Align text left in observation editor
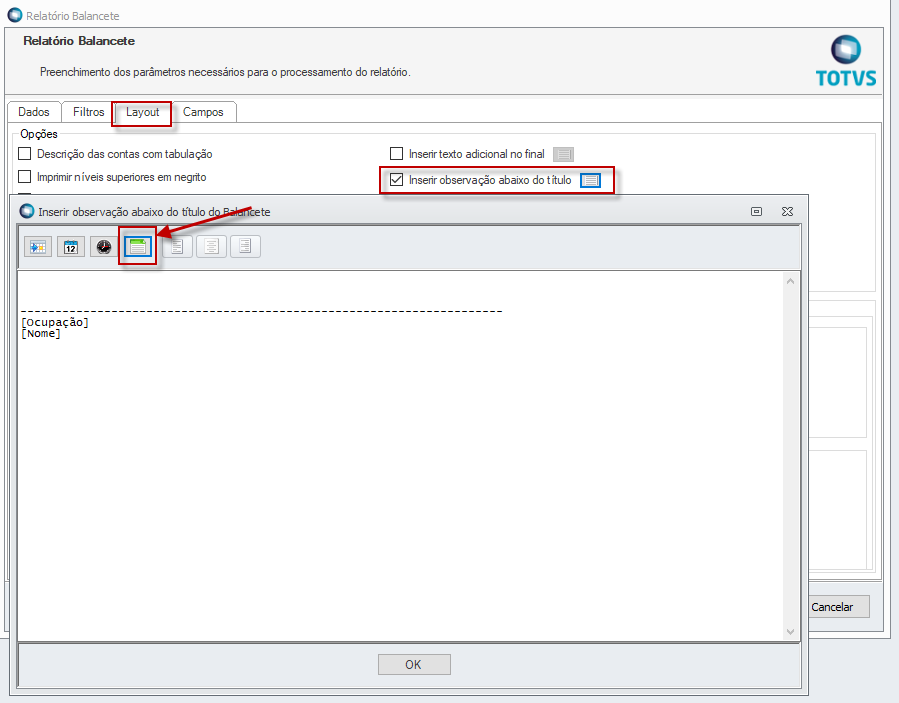Image resolution: width=899 pixels, height=703 pixels. tap(177, 247)
